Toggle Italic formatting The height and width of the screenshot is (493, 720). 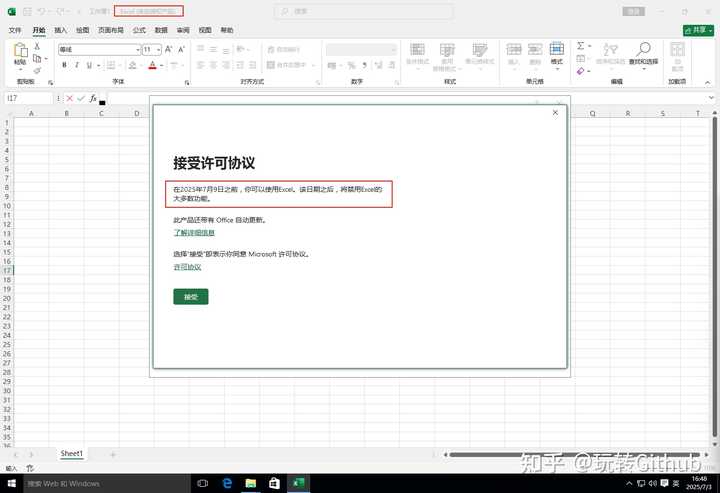(x=77, y=65)
